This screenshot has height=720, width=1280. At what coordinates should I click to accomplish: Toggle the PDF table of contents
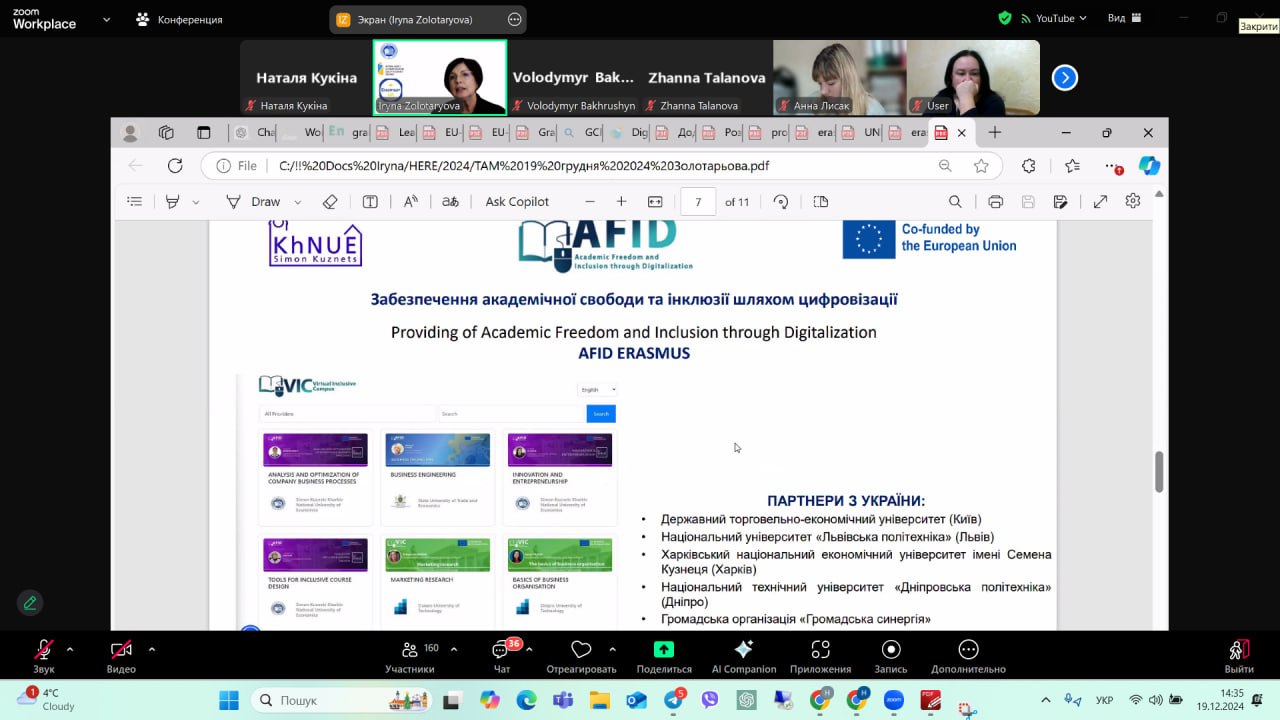click(x=135, y=202)
